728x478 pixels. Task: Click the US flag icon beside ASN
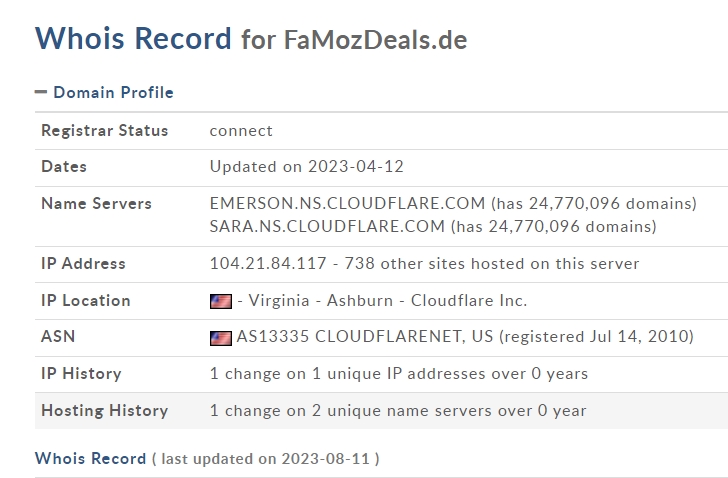(221, 338)
